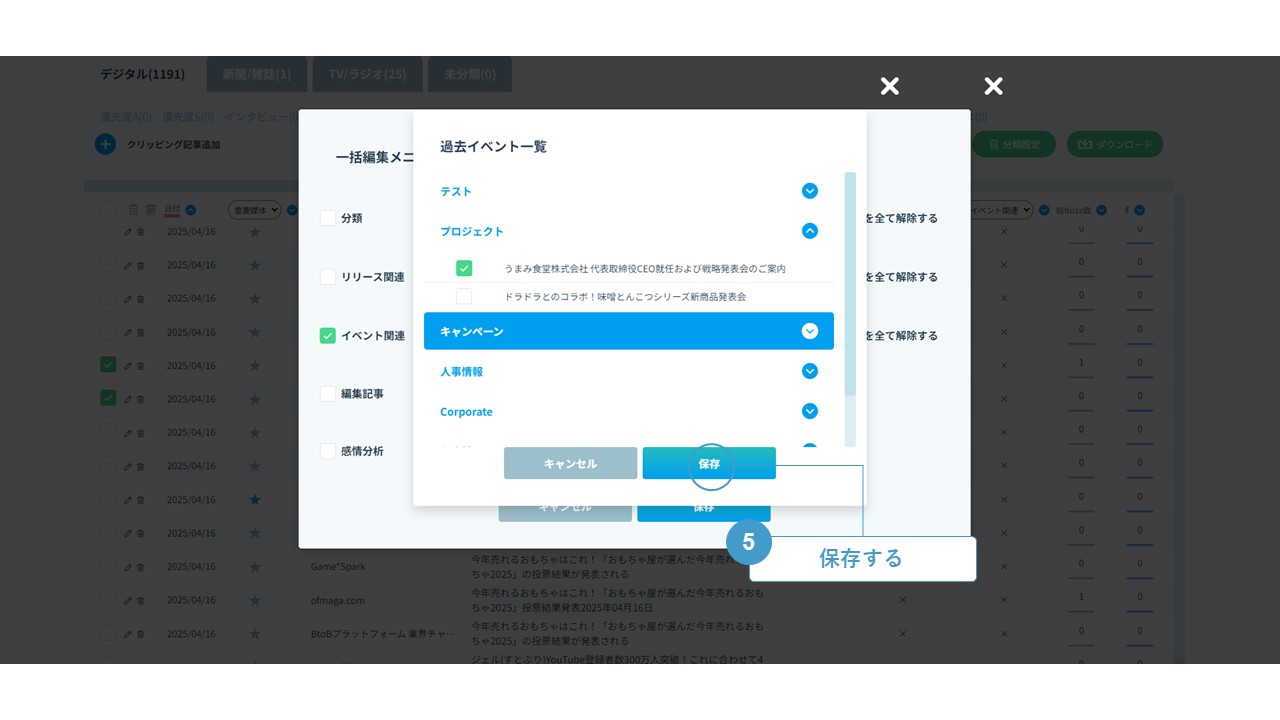Viewport: 1280px width, 720px height.
Task: Uncheck the イベント関連 checkbox
Action: [328, 336]
